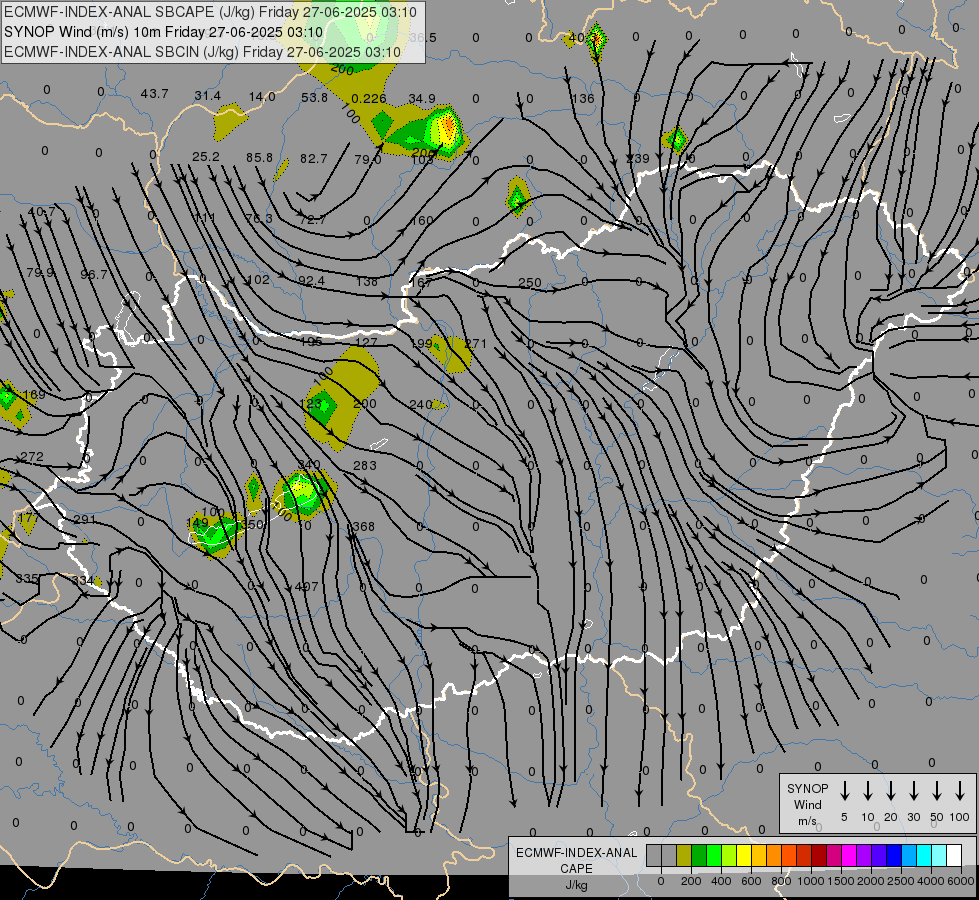
Task: Click the 10 m/s wind arrow in legend
Action: 867,790
